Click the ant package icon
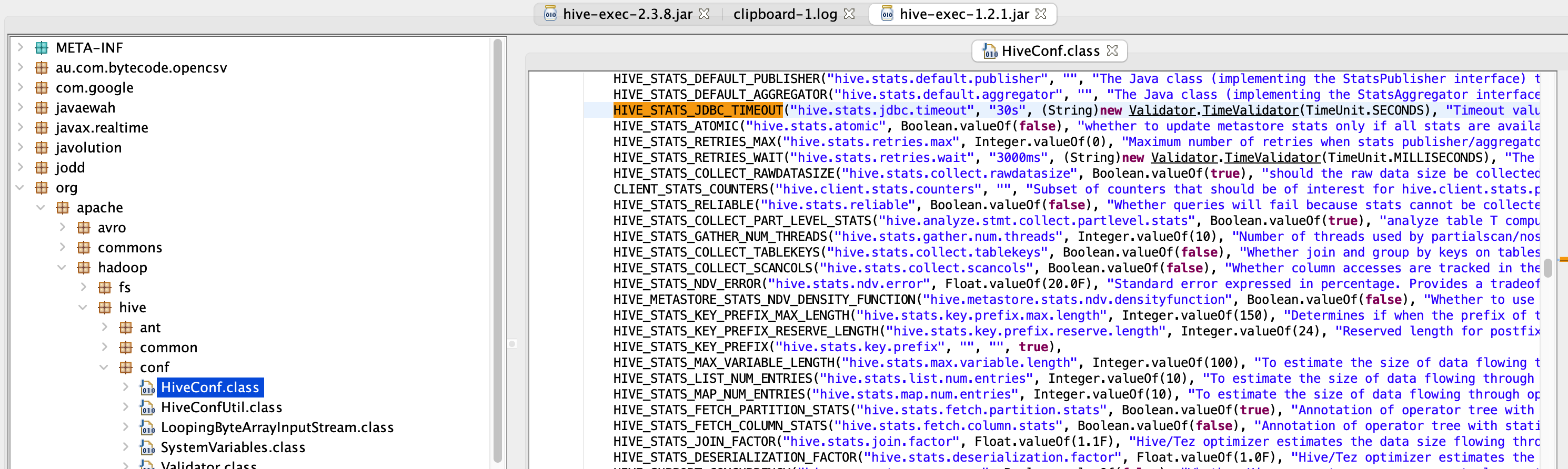1568x469 pixels. pos(126,327)
